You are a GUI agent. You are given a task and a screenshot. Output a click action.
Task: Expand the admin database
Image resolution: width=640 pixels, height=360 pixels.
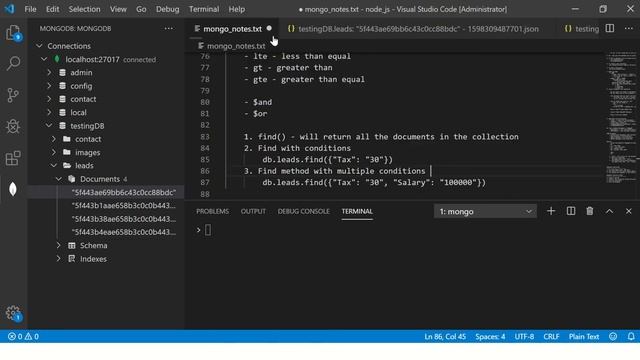(x=49, y=73)
